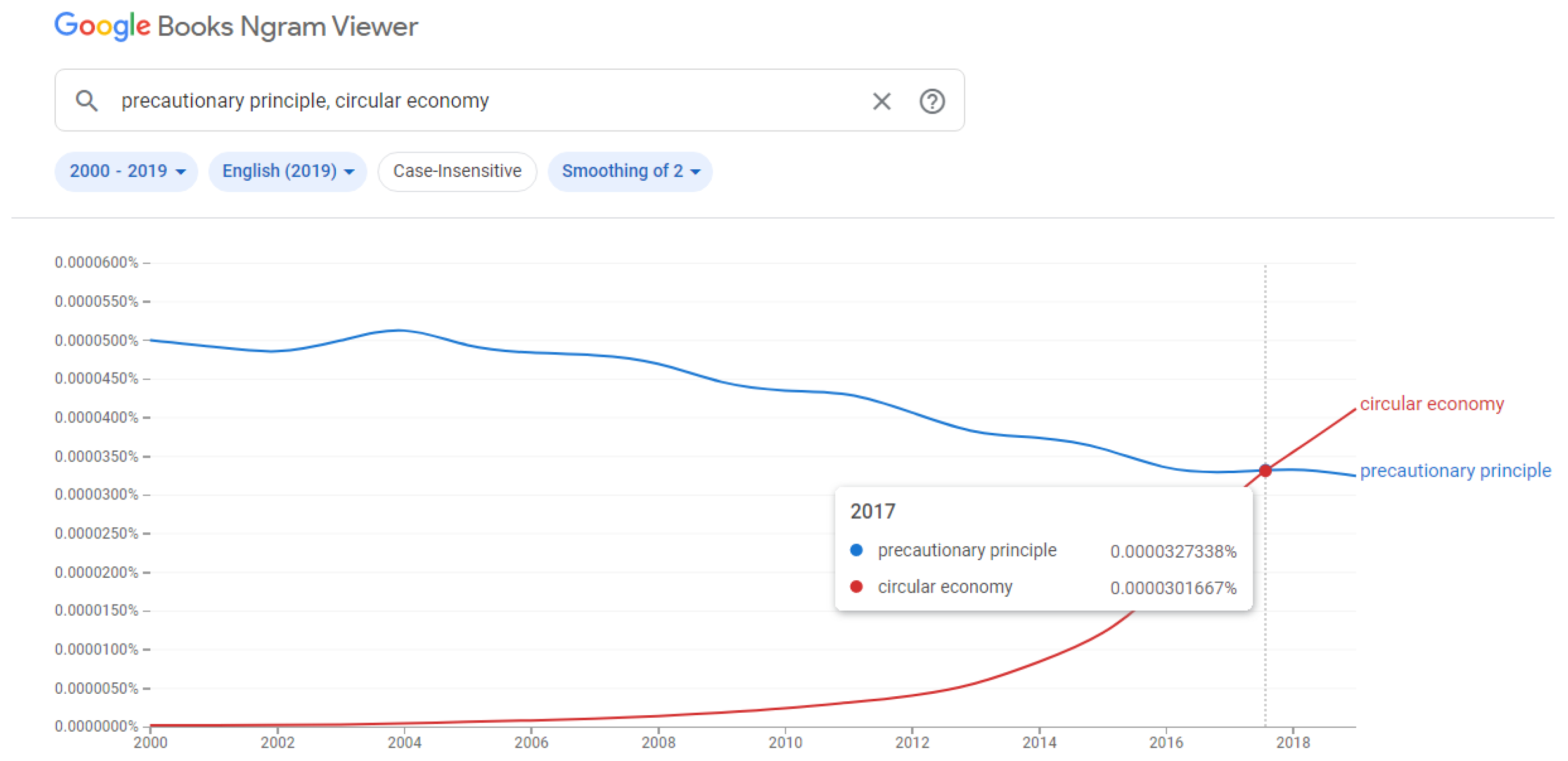The height and width of the screenshot is (761, 1568).
Task: Click the circular economy line label
Action: tap(1432, 403)
